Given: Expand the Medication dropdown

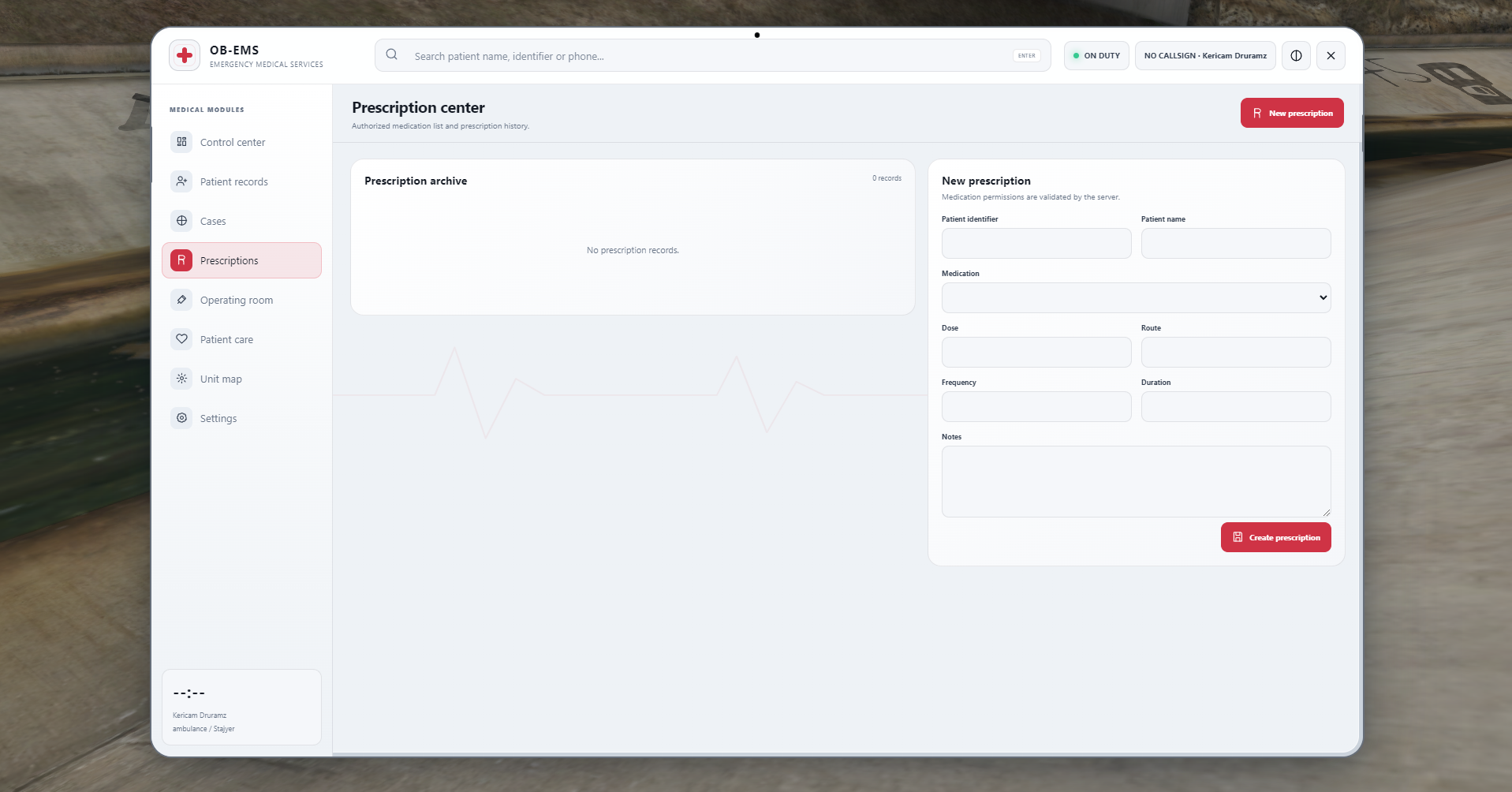Looking at the screenshot, I should (x=1136, y=298).
